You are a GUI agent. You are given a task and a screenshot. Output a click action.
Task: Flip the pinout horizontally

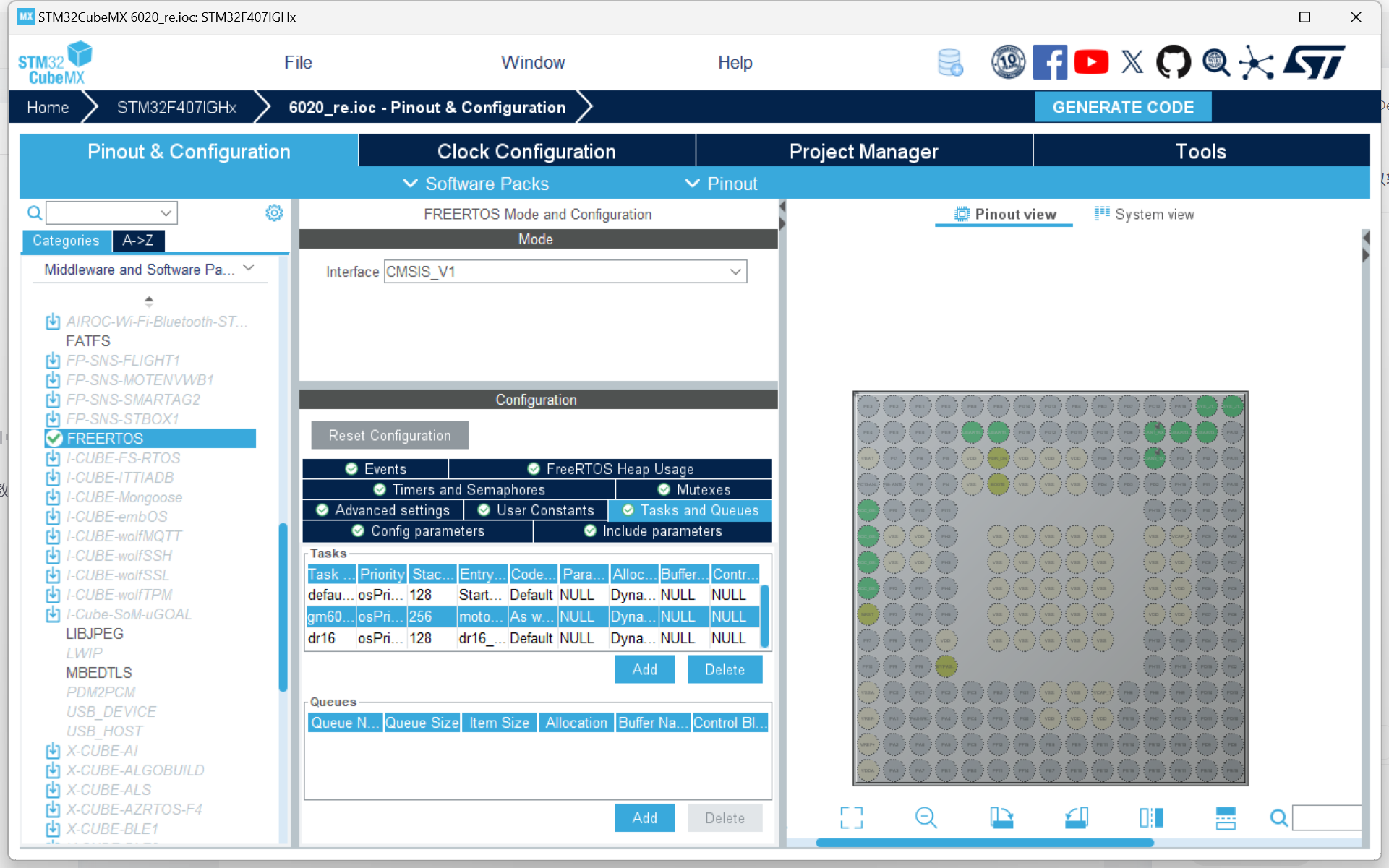[x=1150, y=817]
